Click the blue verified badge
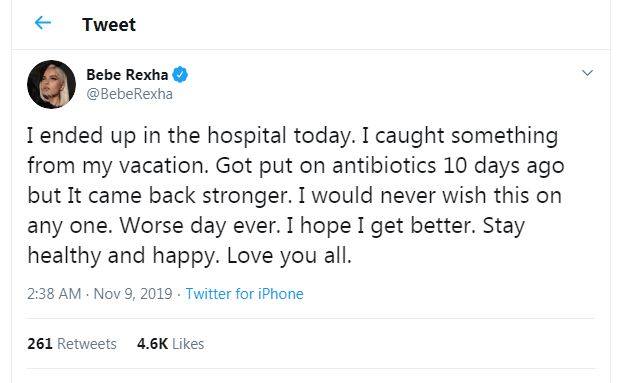The height and width of the screenshot is (383, 619). coord(180,74)
